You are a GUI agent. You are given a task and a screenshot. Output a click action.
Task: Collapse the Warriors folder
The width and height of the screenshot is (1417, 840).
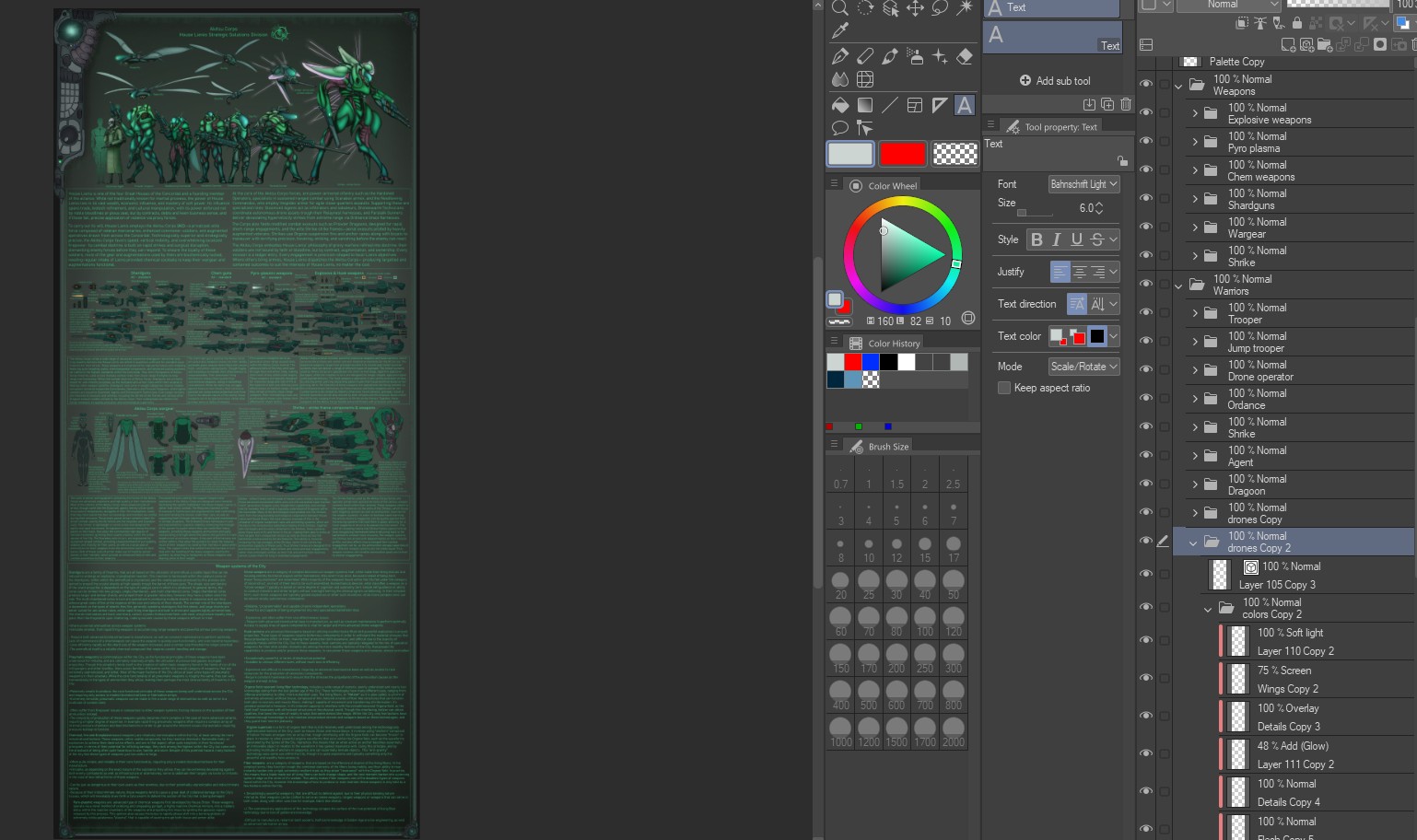tap(1178, 286)
